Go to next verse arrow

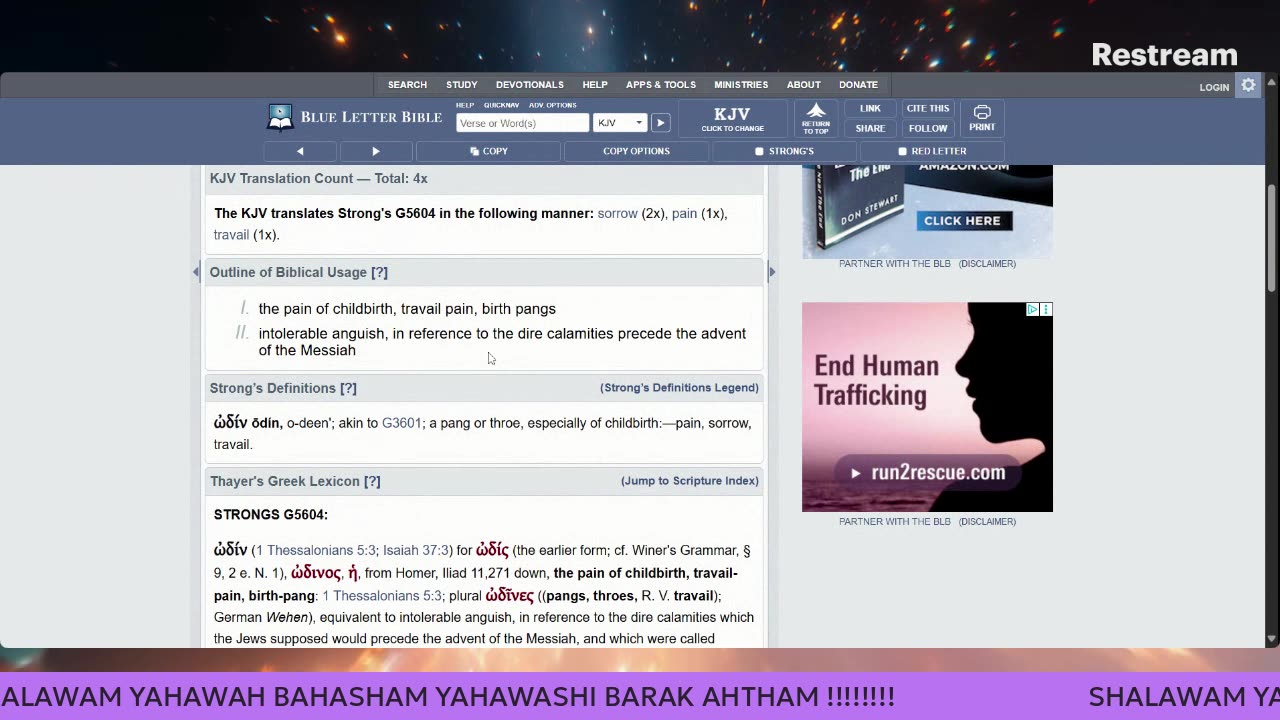(376, 151)
